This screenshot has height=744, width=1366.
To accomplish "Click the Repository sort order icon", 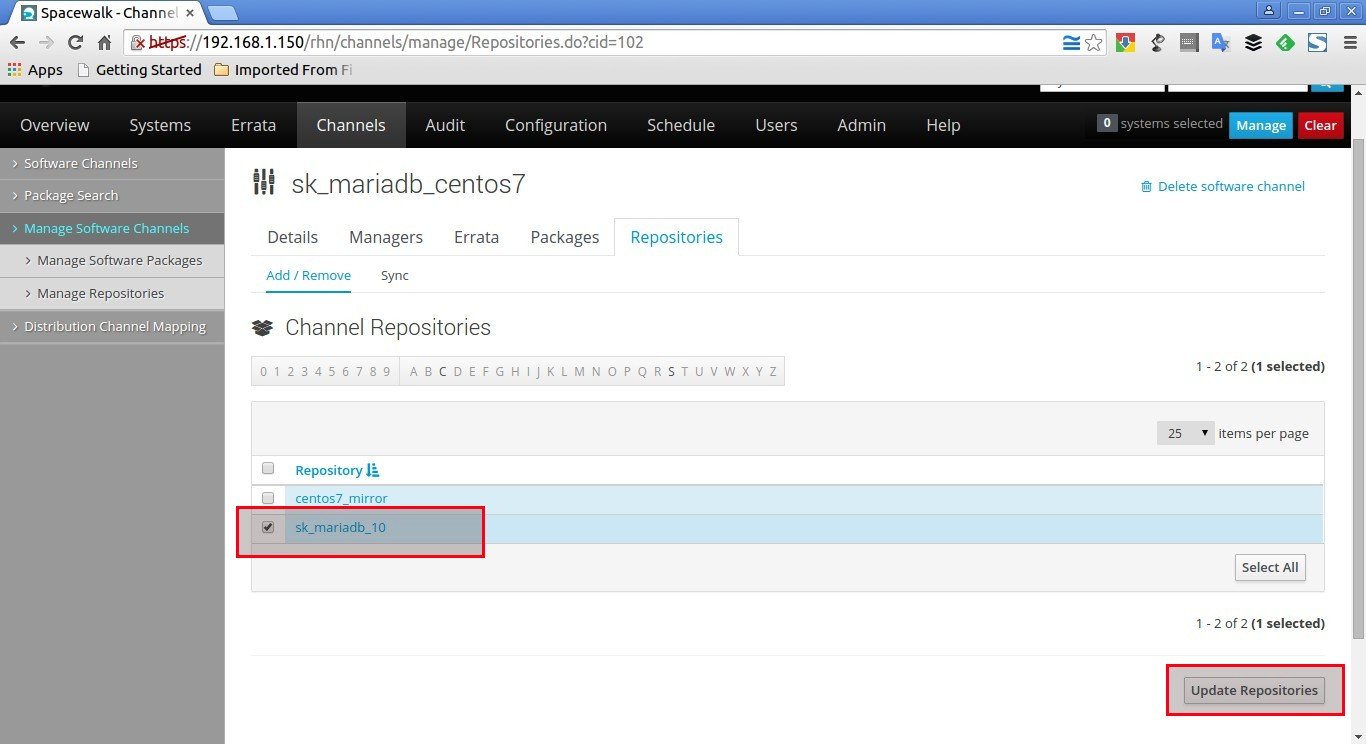I will pyautogui.click(x=373, y=470).
